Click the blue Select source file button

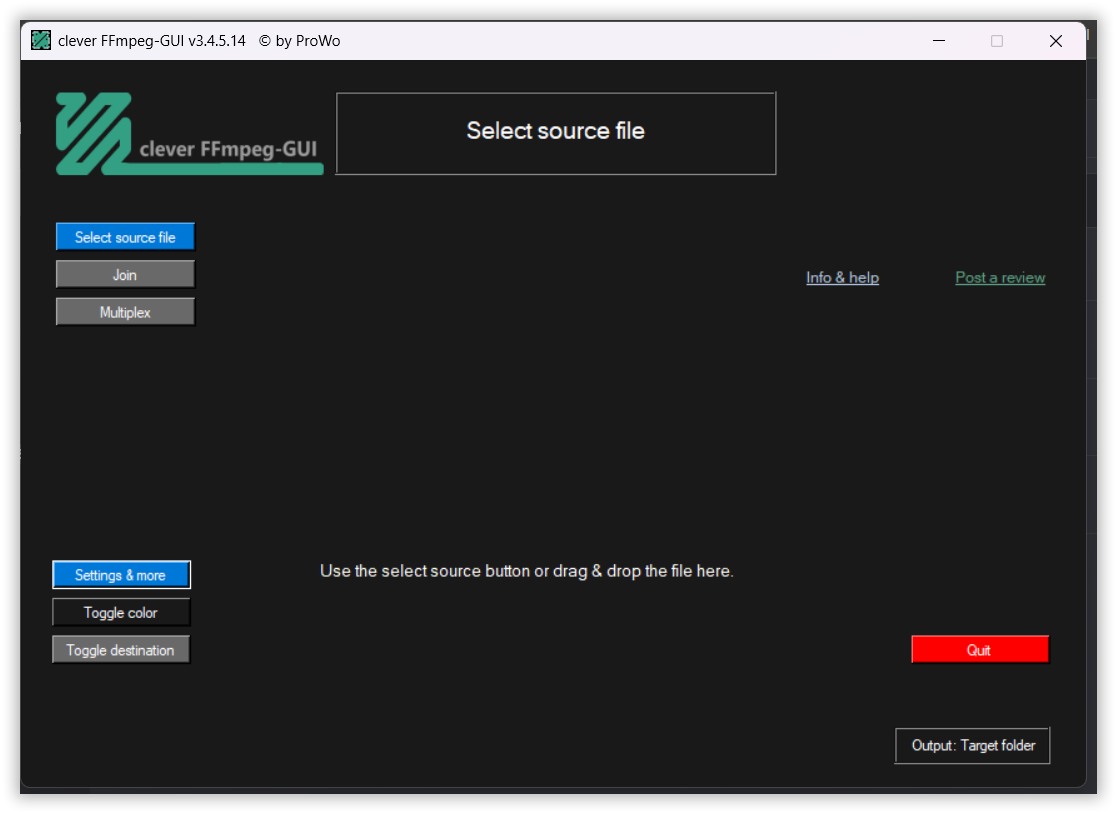point(125,237)
